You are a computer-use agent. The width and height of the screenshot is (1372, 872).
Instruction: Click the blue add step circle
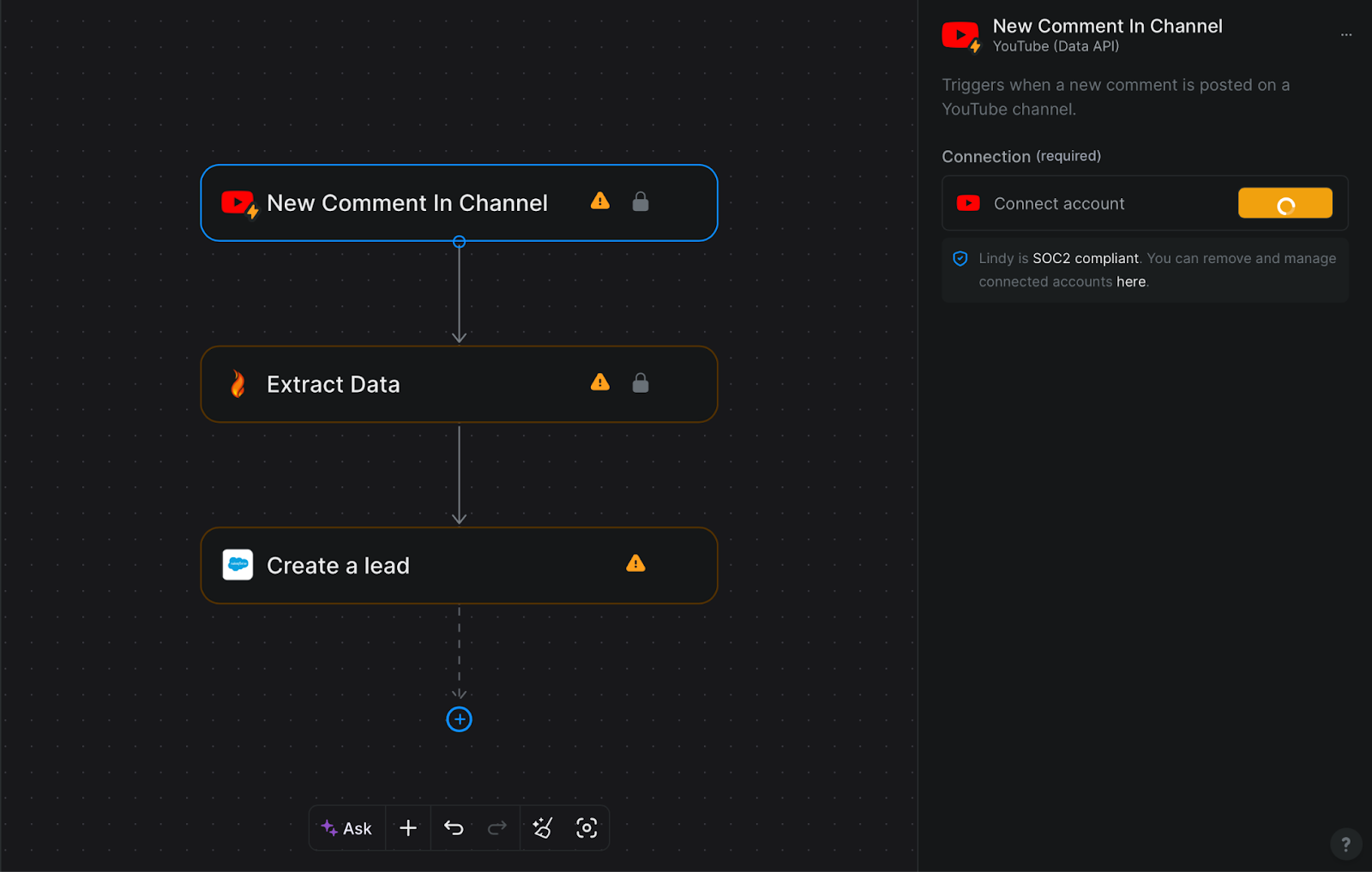(x=460, y=719)
